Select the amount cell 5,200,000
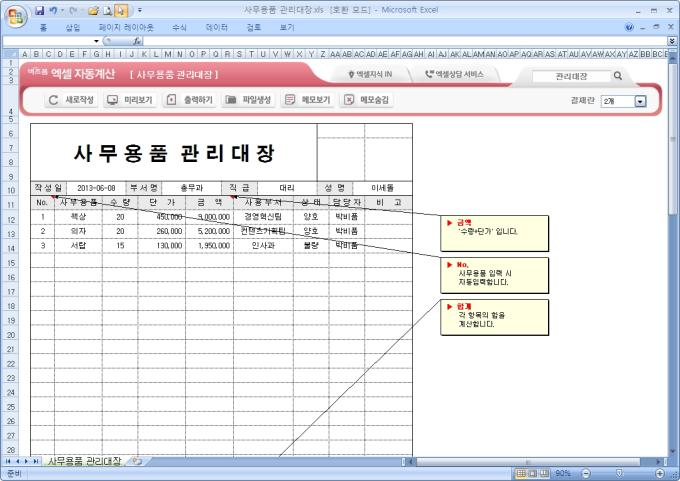Screen dimensions: 680x481 tap(209, 231)
